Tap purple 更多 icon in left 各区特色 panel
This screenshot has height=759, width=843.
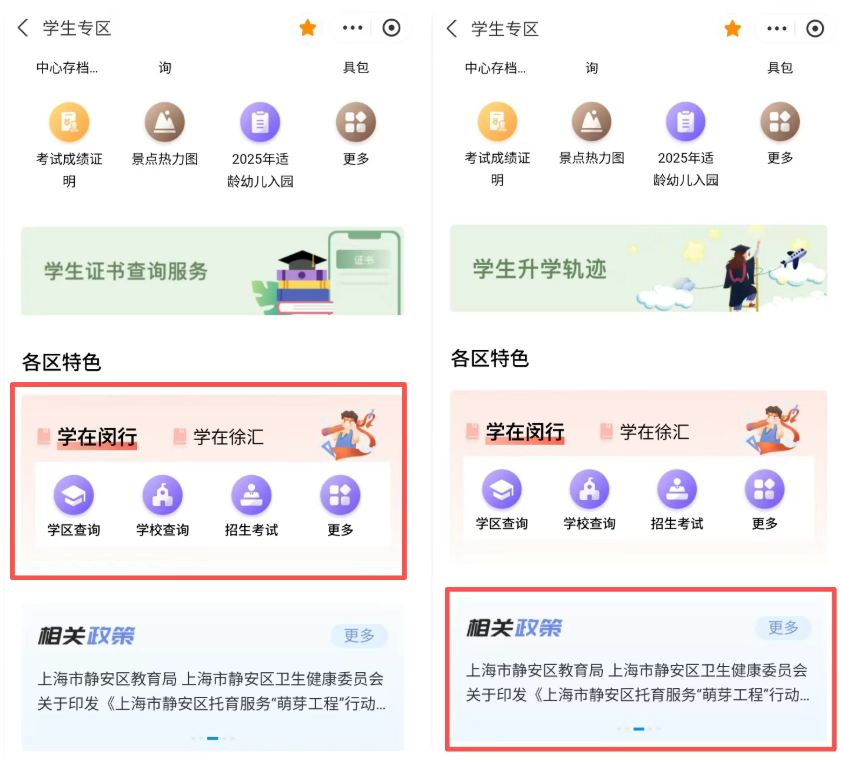coord(340,495)
